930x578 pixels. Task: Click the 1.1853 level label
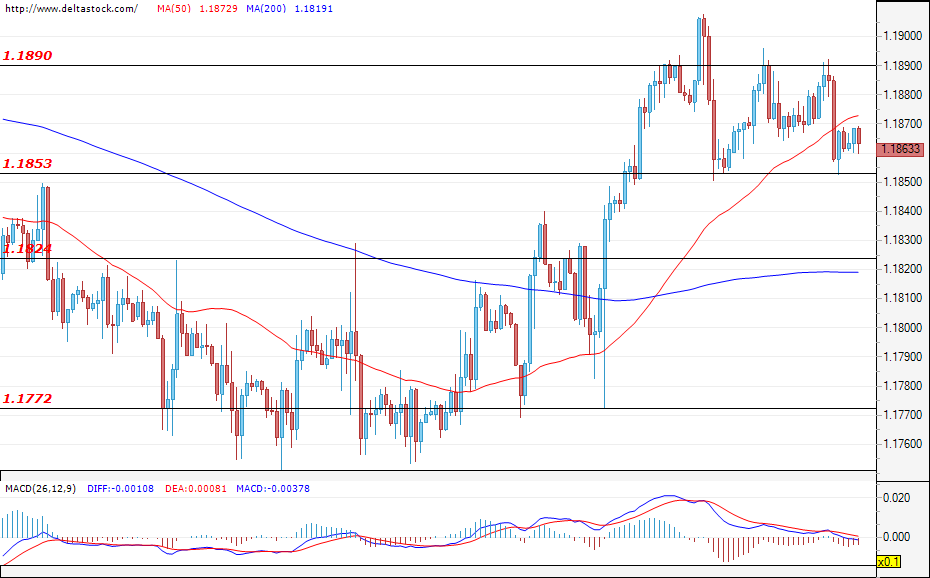click(x=27, y=164)
